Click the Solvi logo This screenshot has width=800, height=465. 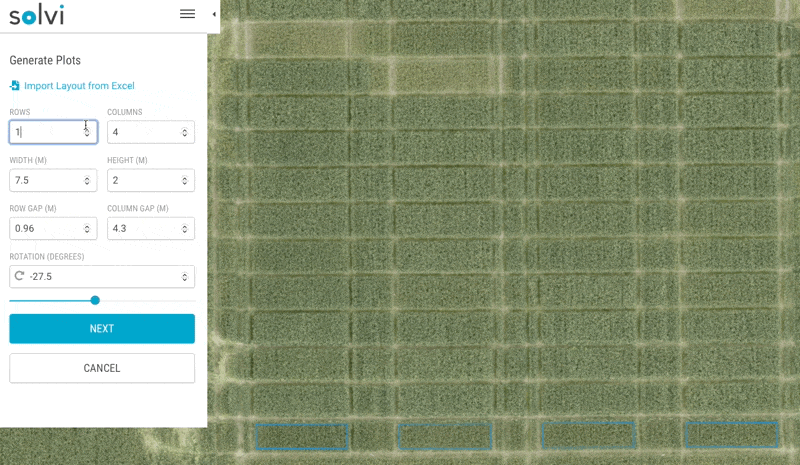pos(37,15)
